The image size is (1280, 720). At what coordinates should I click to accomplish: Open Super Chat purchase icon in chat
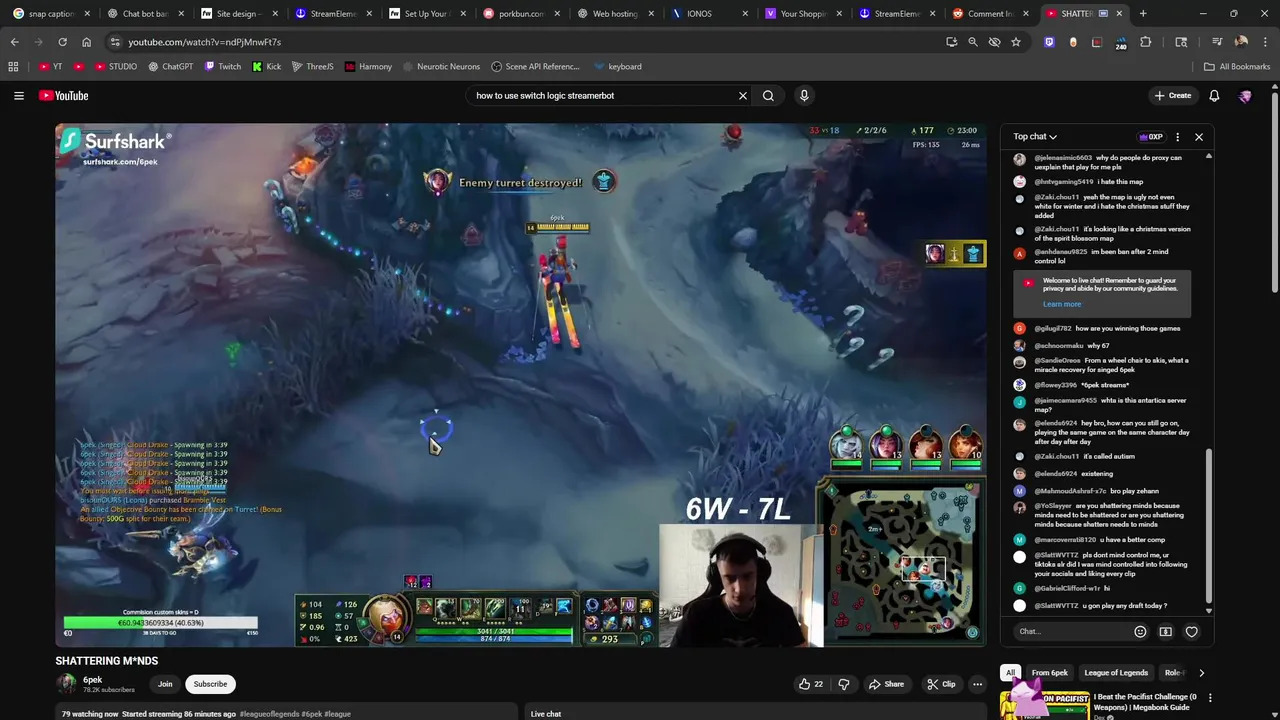click(1165, 632)
